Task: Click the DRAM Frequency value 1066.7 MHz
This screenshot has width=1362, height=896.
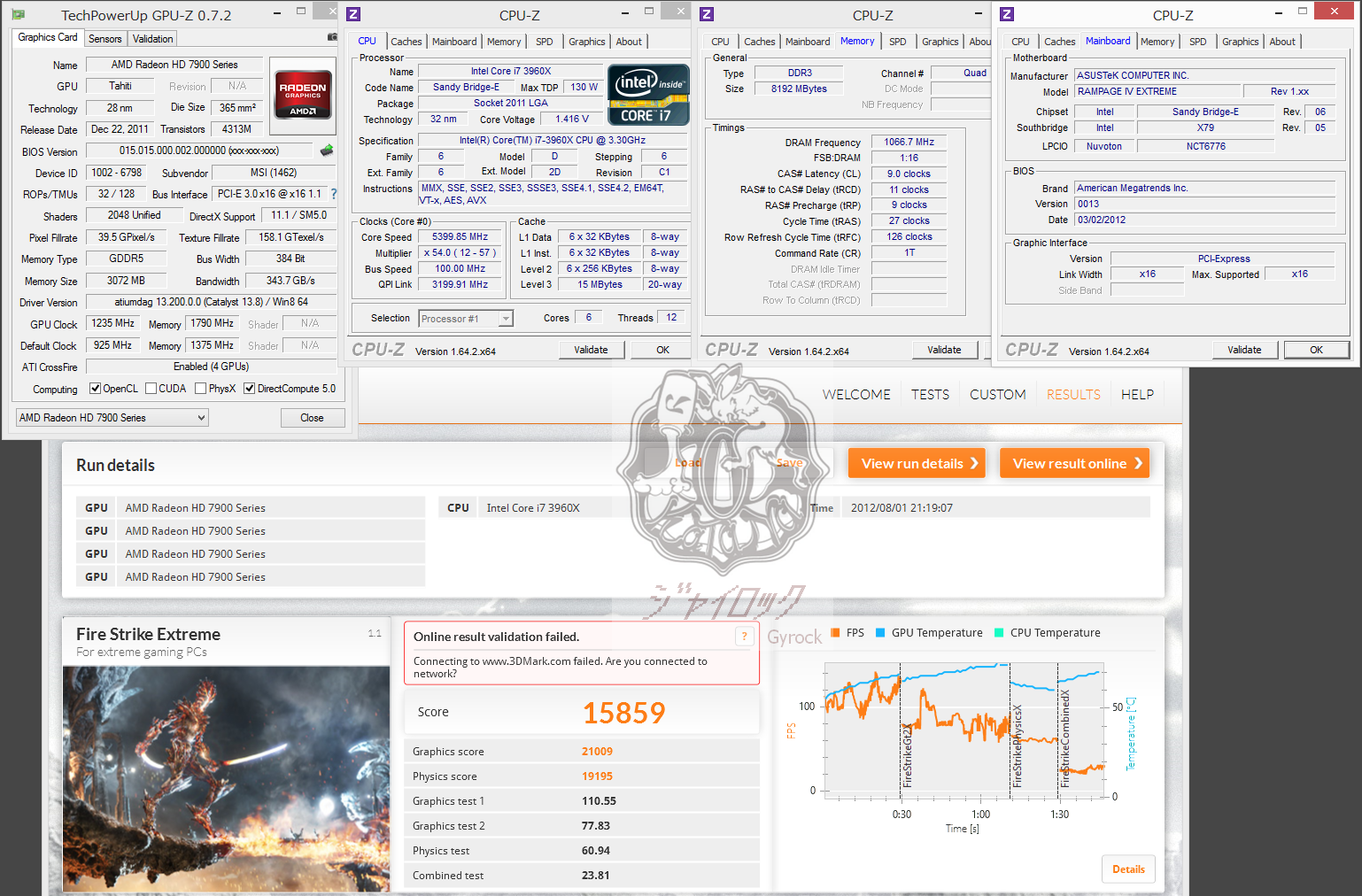Action: [x=909, y=142]
